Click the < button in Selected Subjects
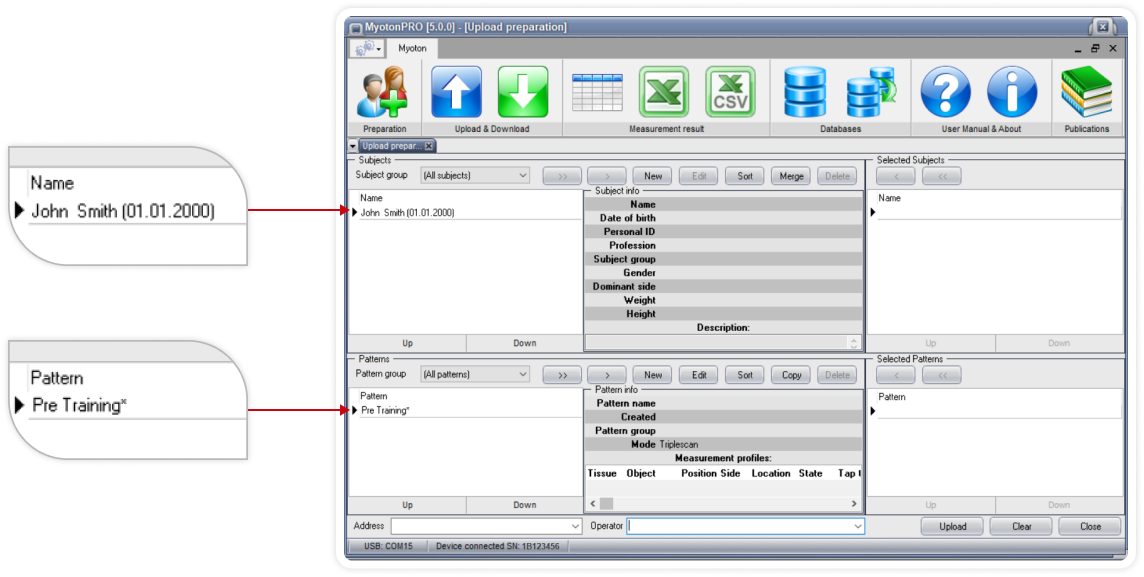This screenshot has height=577, width=1144. coord(895,176)
